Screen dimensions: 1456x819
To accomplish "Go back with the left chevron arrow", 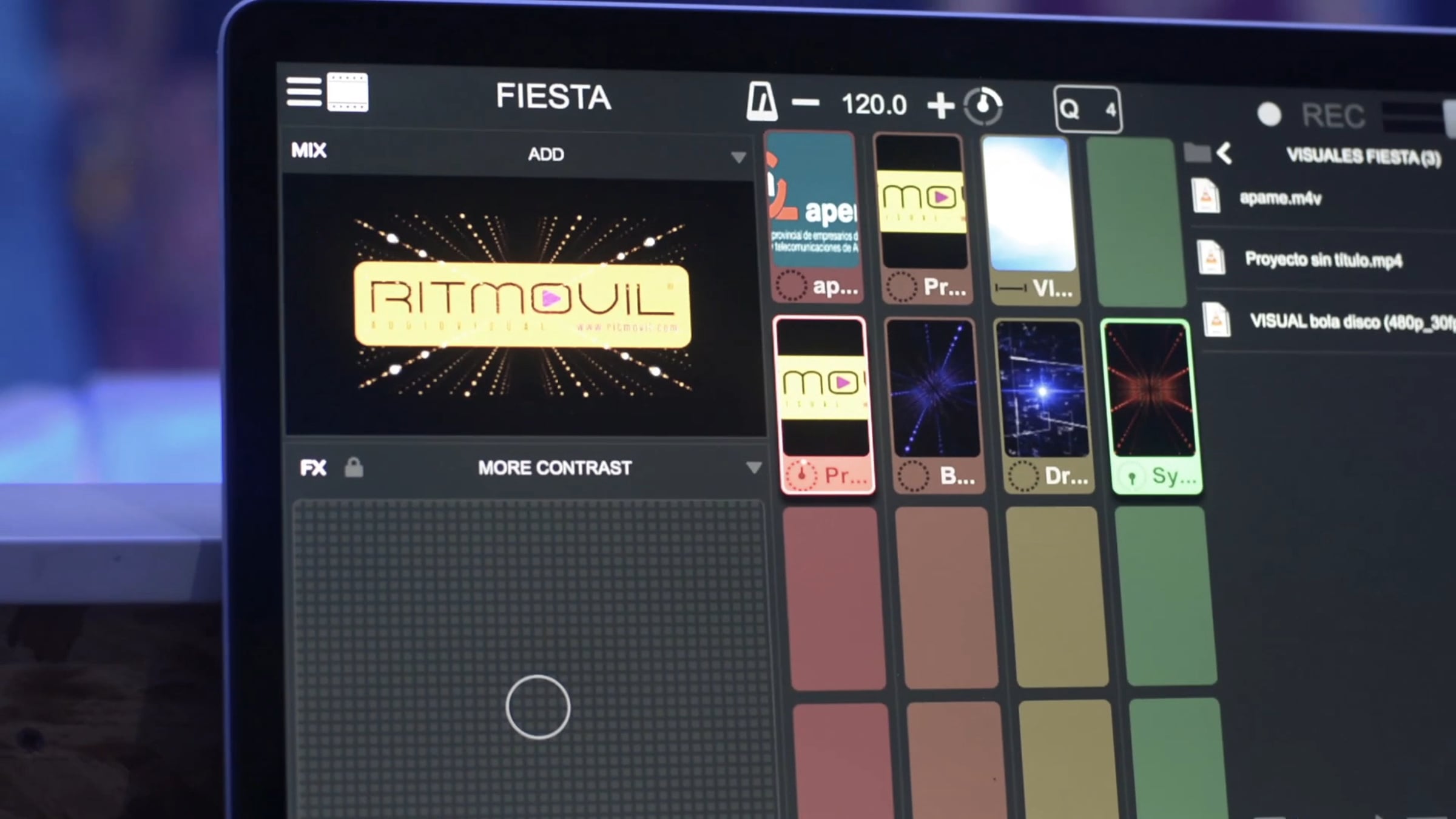I will [x=1224, y=153].
